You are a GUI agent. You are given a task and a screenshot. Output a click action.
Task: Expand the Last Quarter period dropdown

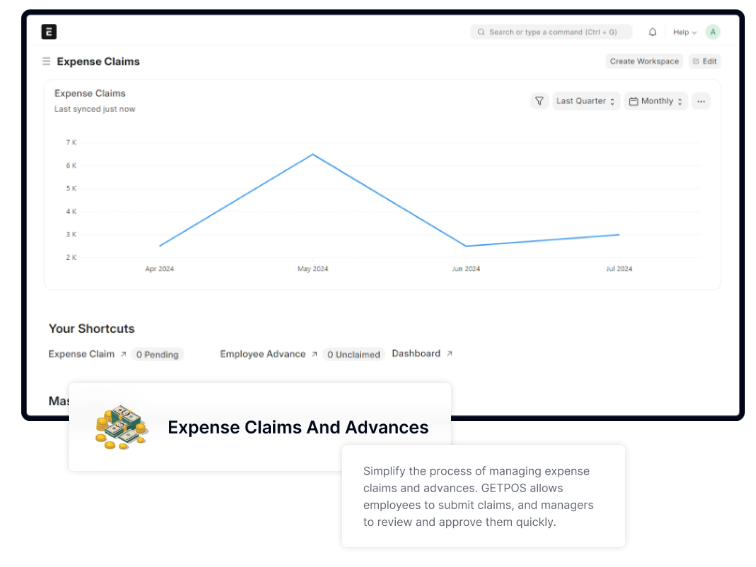(x=586, y=101)
